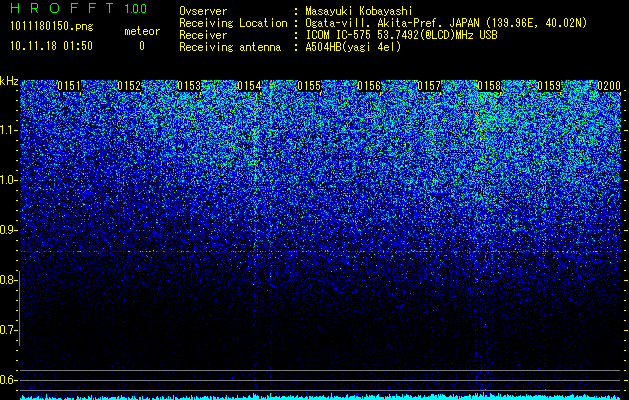Click the 0156 time marker
The height and width of the screenshot is (400, 629).
click(369, 86)
